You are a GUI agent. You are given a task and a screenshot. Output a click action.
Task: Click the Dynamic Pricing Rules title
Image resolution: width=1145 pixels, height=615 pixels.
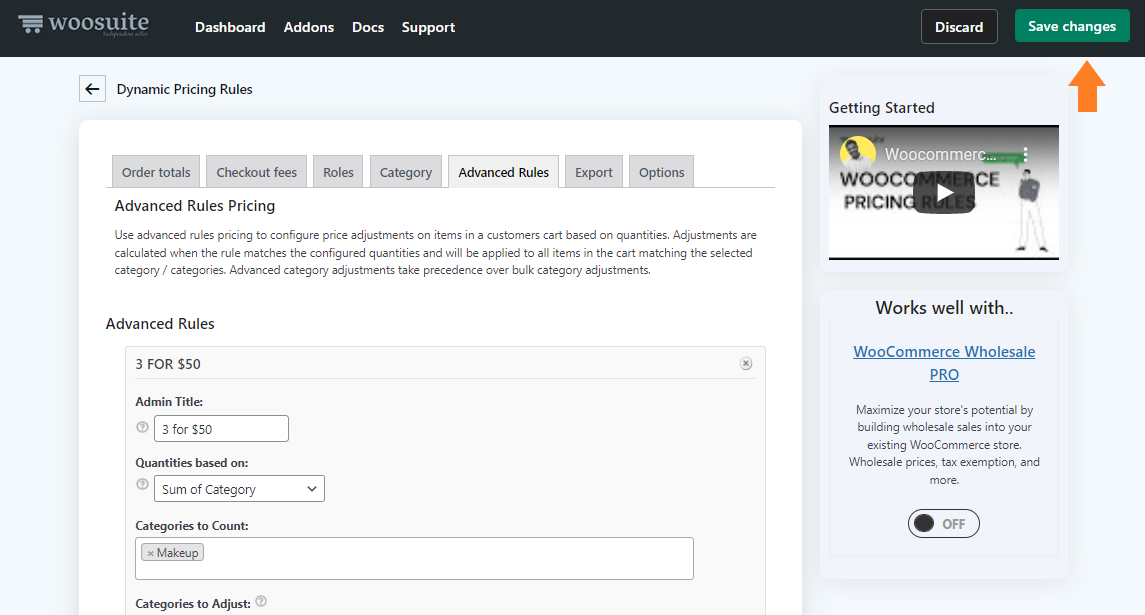coord(185,89)
